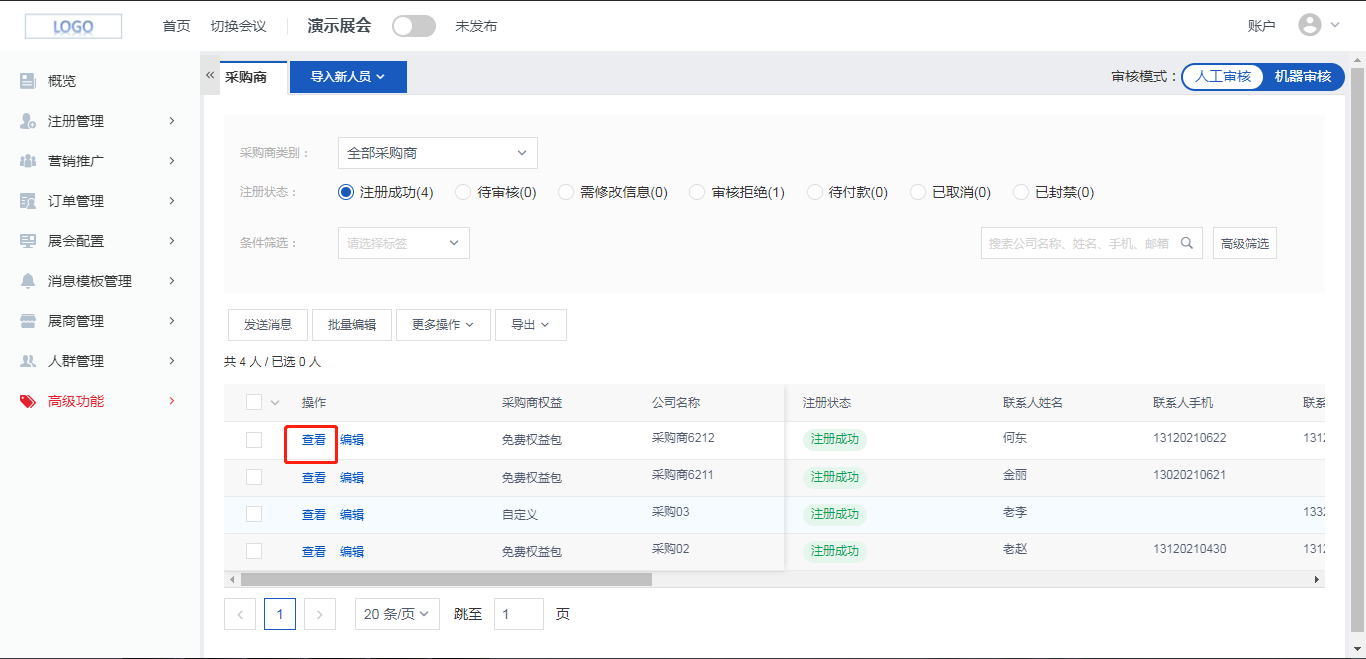
Task: Select 待付款(0) radio button
Action: pyautogui.click(x=815, y=192)
